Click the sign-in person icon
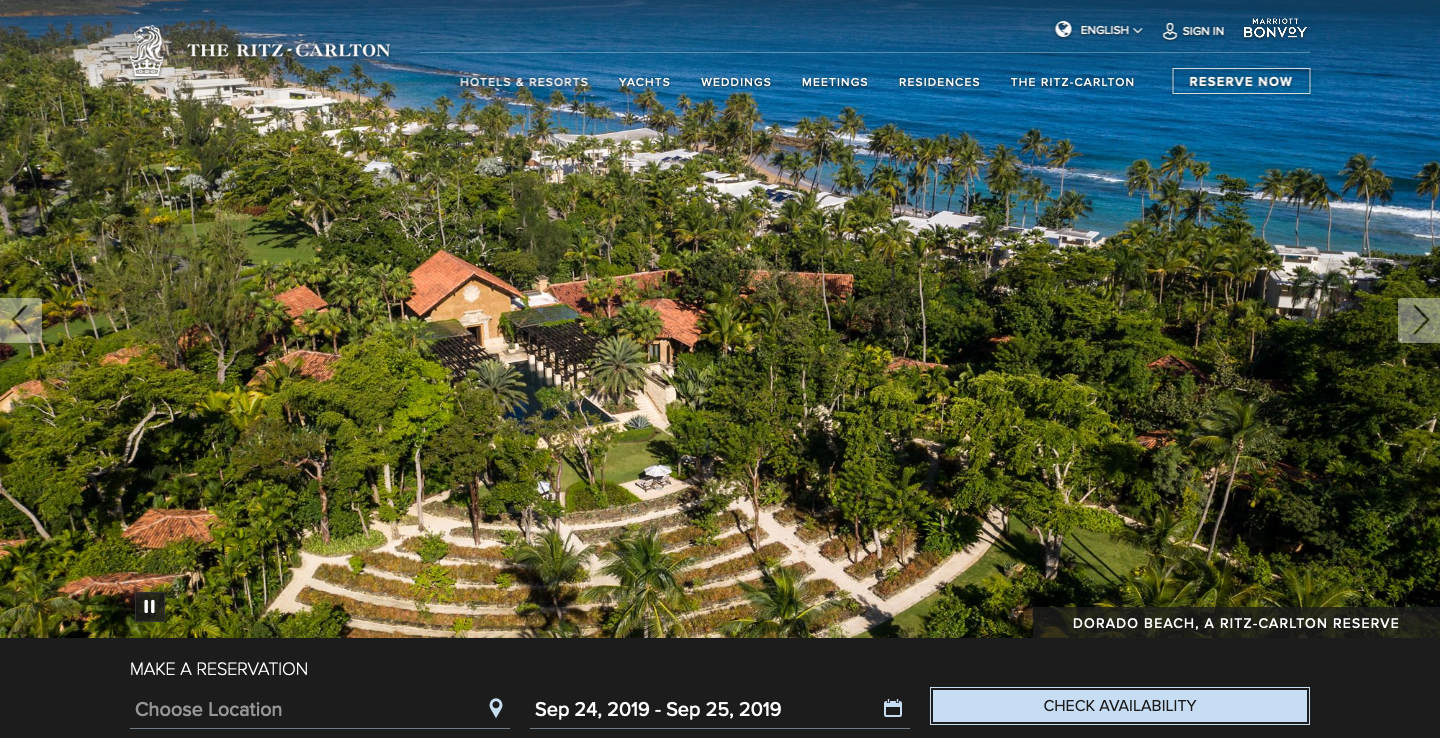 click(x=1169, y=31)
